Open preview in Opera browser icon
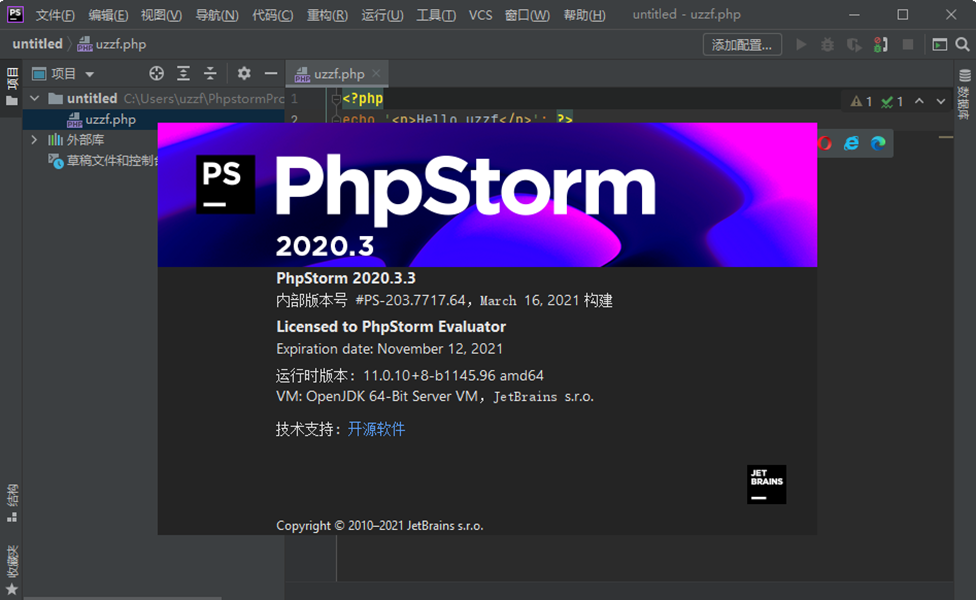Image resolution: width=976 pixels, height=600 pixels. point(825,144)
